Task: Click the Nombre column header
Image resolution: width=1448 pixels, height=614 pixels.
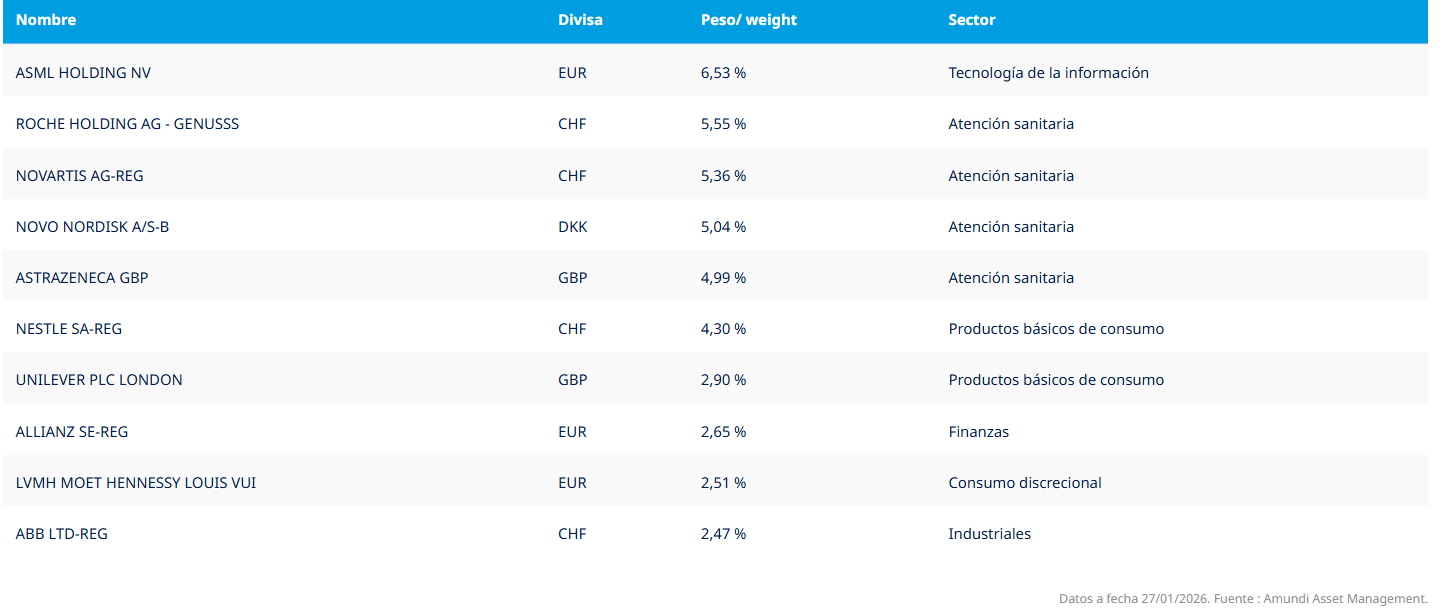Action: point(46,20)
